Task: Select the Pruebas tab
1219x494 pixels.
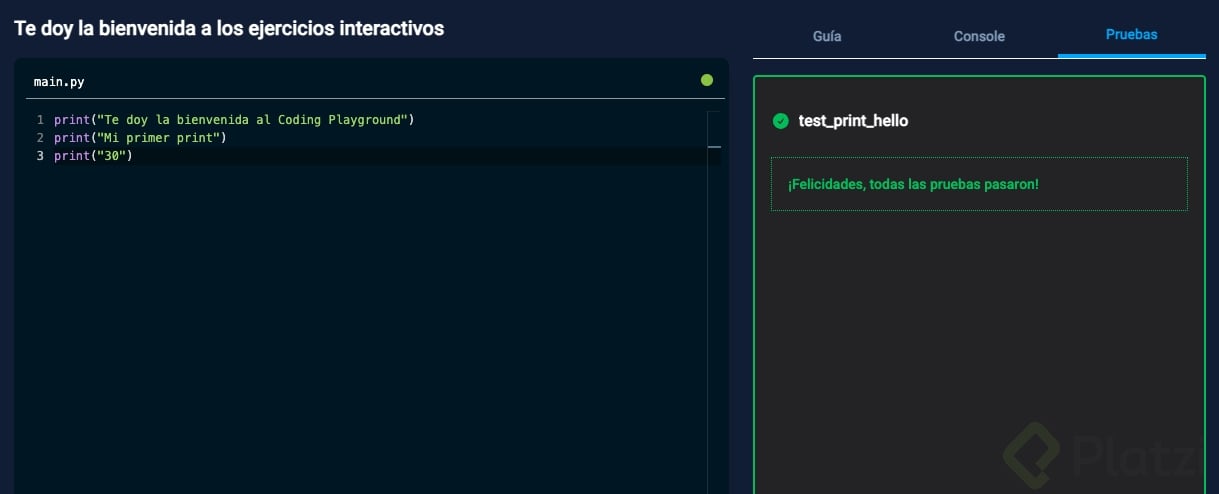Action: (x=1131, y=35)
